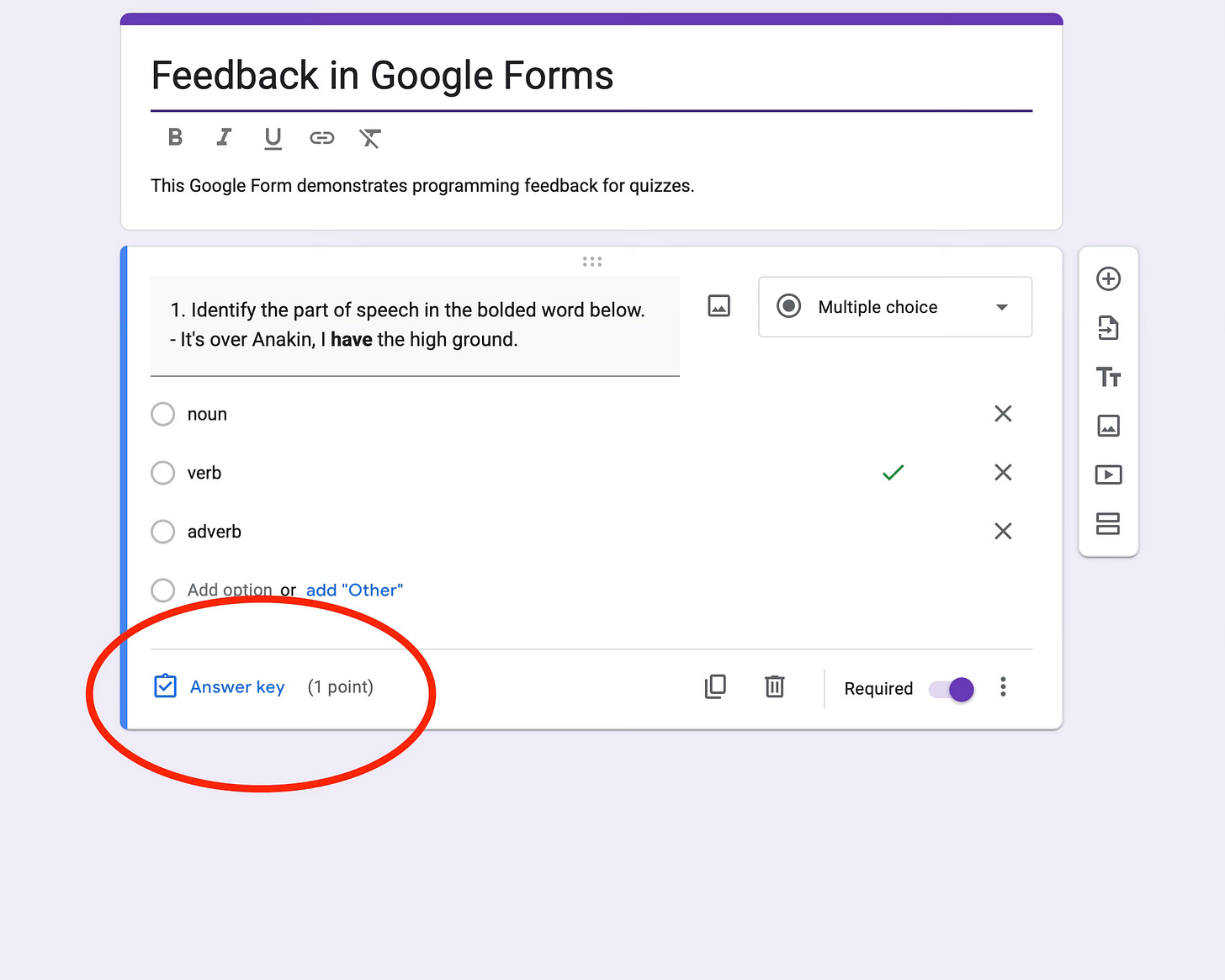Add a new question from side toolbar
The image size is (1225, 980).
click(x=1108, y=278)
